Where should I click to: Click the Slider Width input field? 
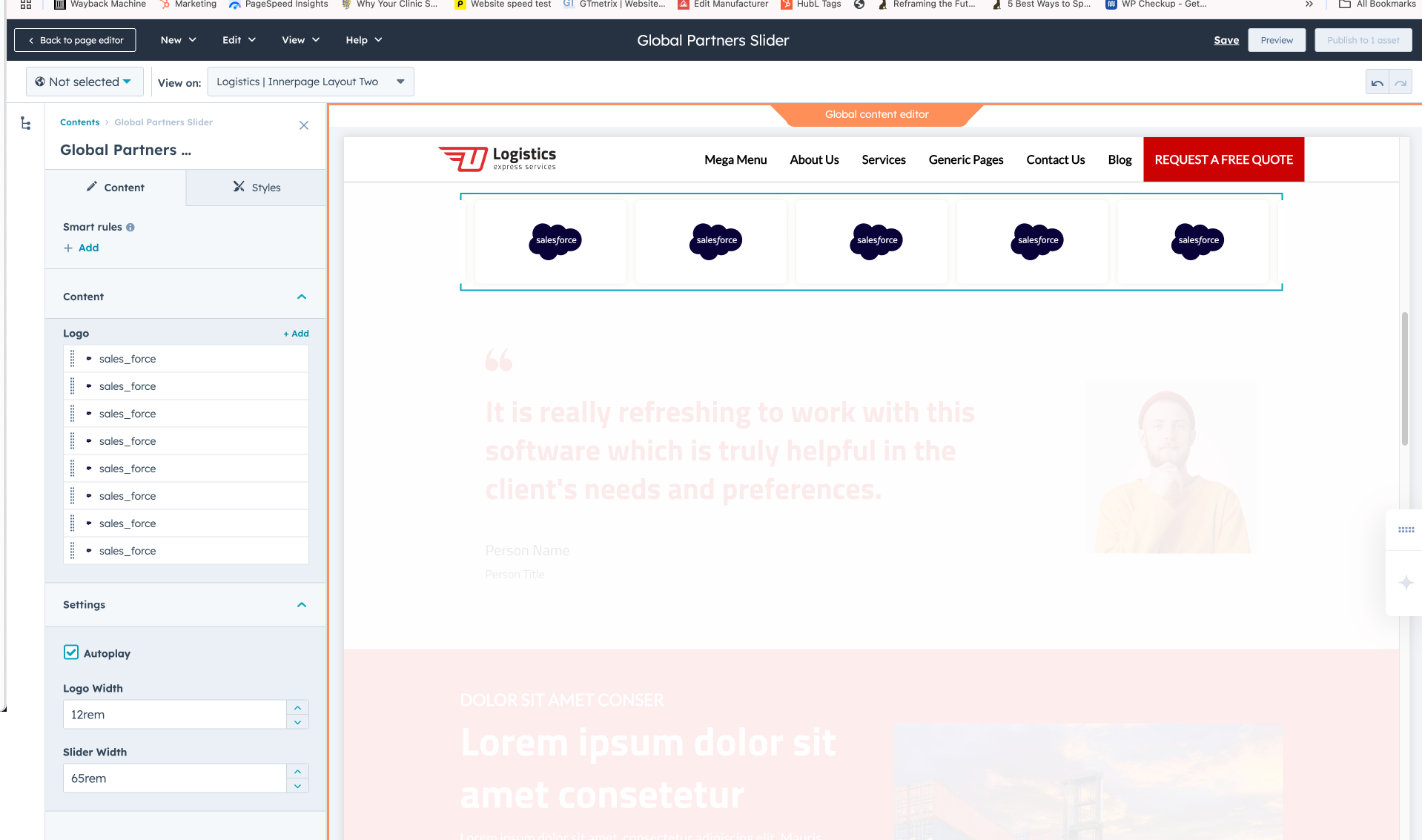(x=175, y=778)
